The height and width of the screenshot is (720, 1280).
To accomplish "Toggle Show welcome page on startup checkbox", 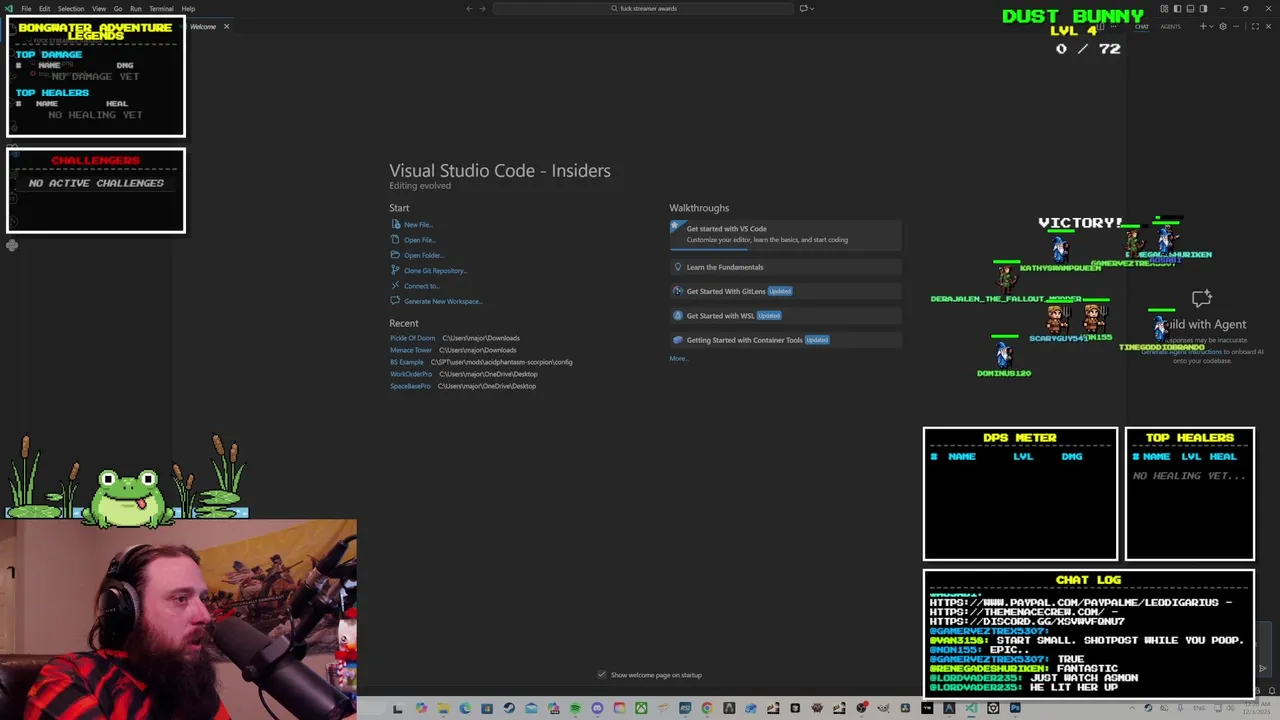I will point(602,675).
